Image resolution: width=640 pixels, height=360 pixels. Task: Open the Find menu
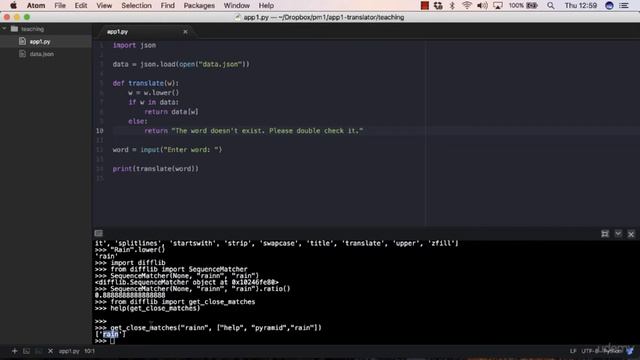[167, 5]
